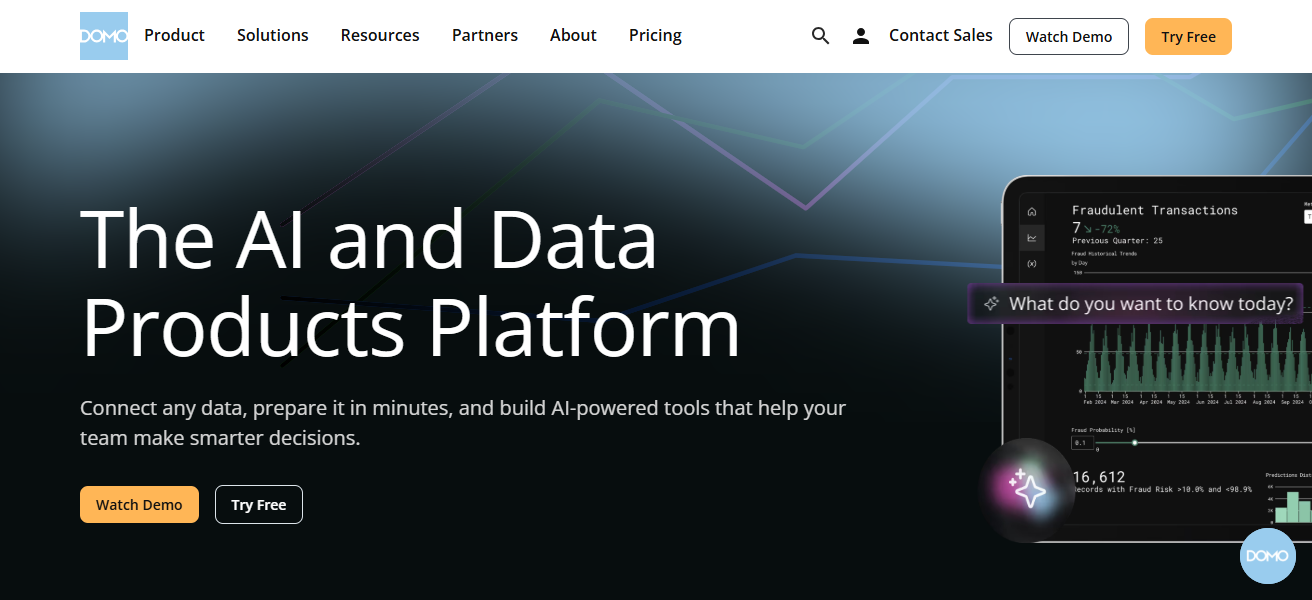The width and height of the screenshot is (1312, 600).
Task: Click the Contact Sales link
Action: point(941,36)
